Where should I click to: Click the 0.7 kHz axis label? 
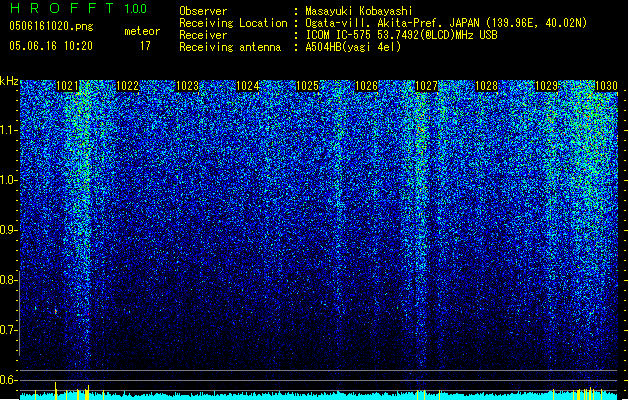(x=8, y=330)
